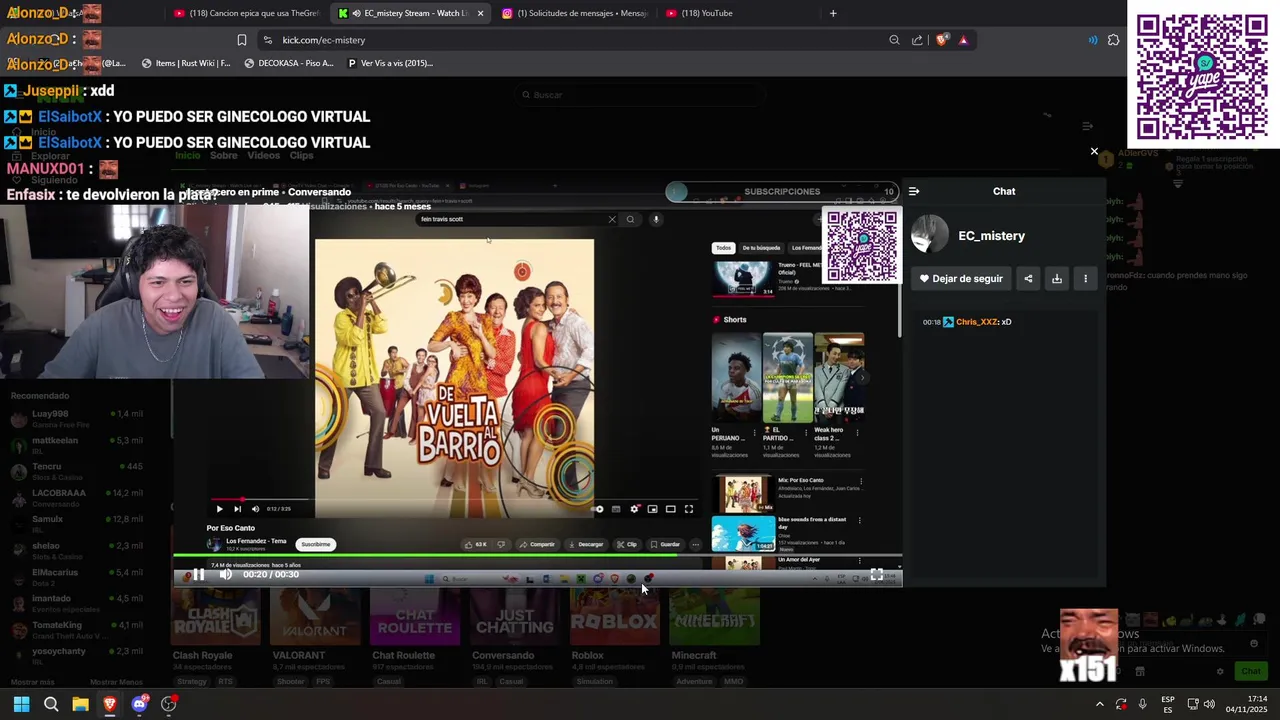Clear the fein travis scott search text
Screen dimensions: 1280x720
click(x=612, y=219)
